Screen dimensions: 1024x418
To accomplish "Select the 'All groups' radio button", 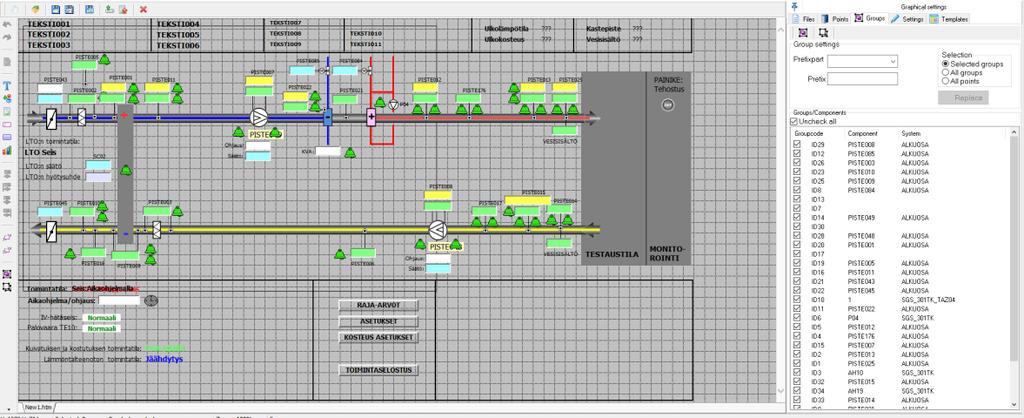I will 945,72.
